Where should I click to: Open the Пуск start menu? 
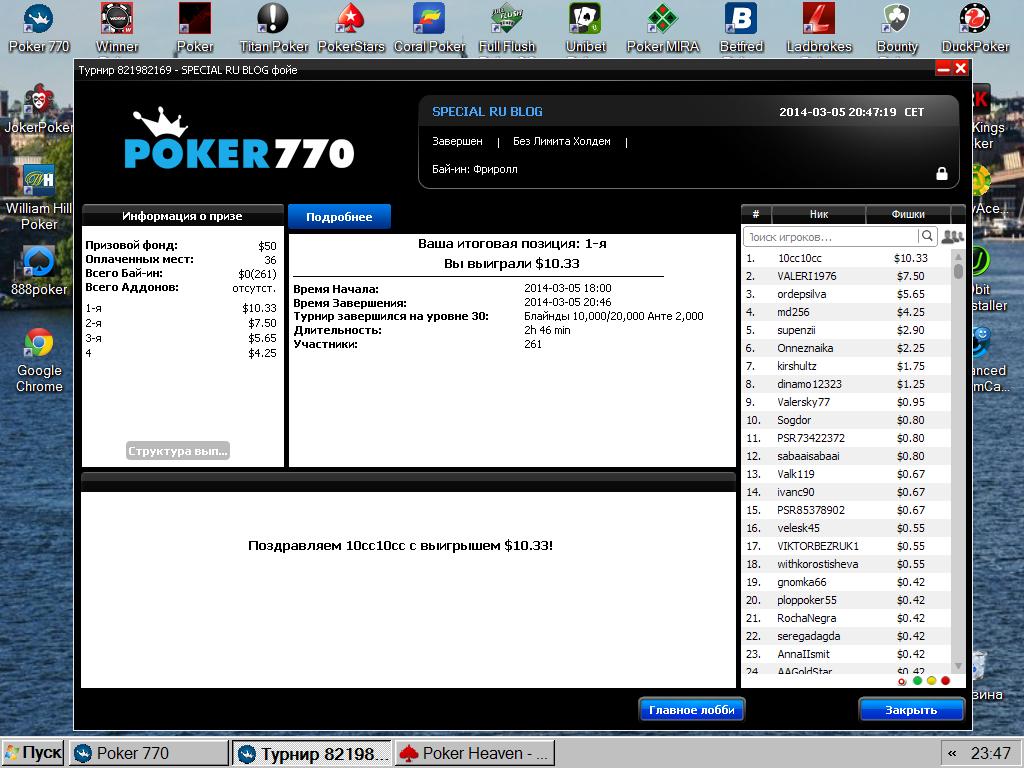pyautogui.click(x=33, y=753)
